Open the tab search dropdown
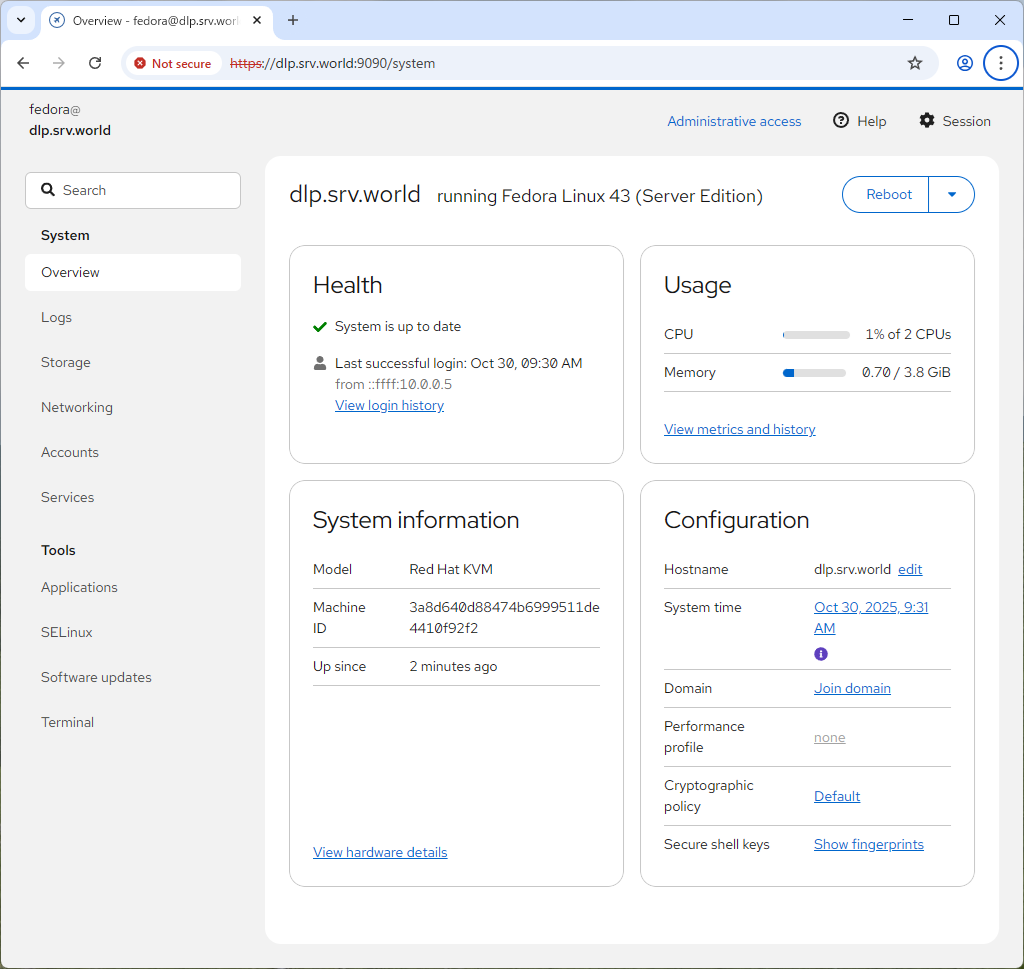This screenshot has height=969, width=1024. [20, 20]
